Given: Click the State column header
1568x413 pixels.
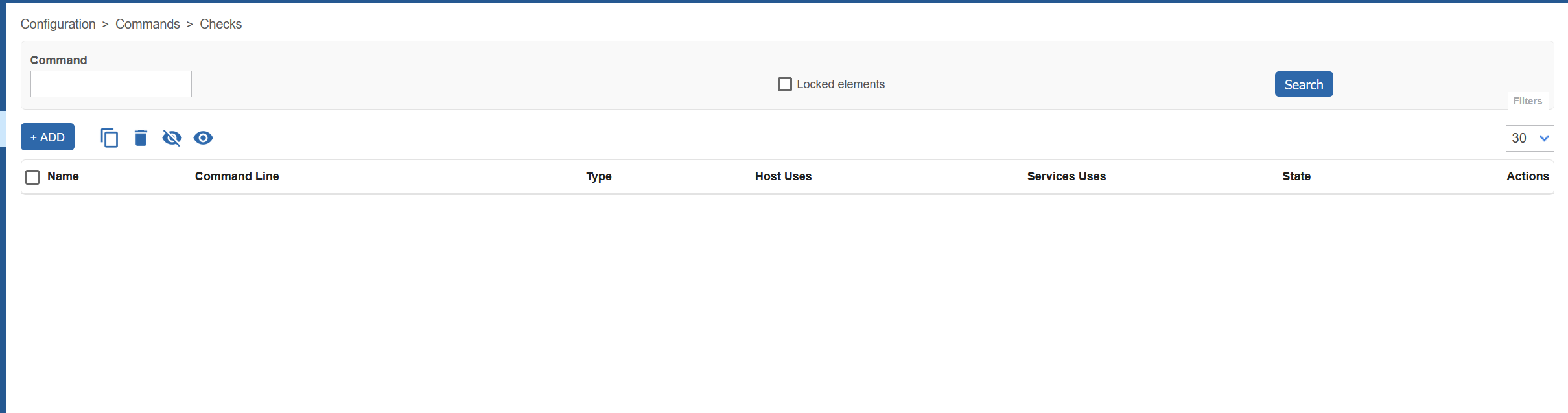Looking at the screenshot, I should [1296, 176].
